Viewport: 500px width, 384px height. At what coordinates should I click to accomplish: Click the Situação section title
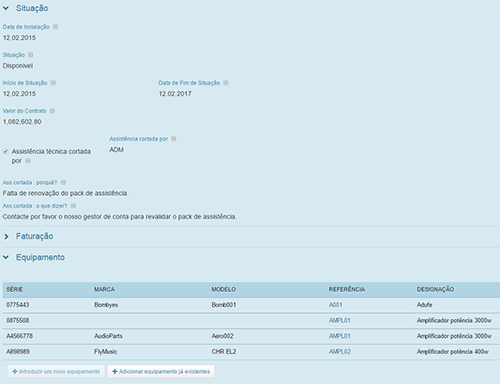[x=32, y=8]
